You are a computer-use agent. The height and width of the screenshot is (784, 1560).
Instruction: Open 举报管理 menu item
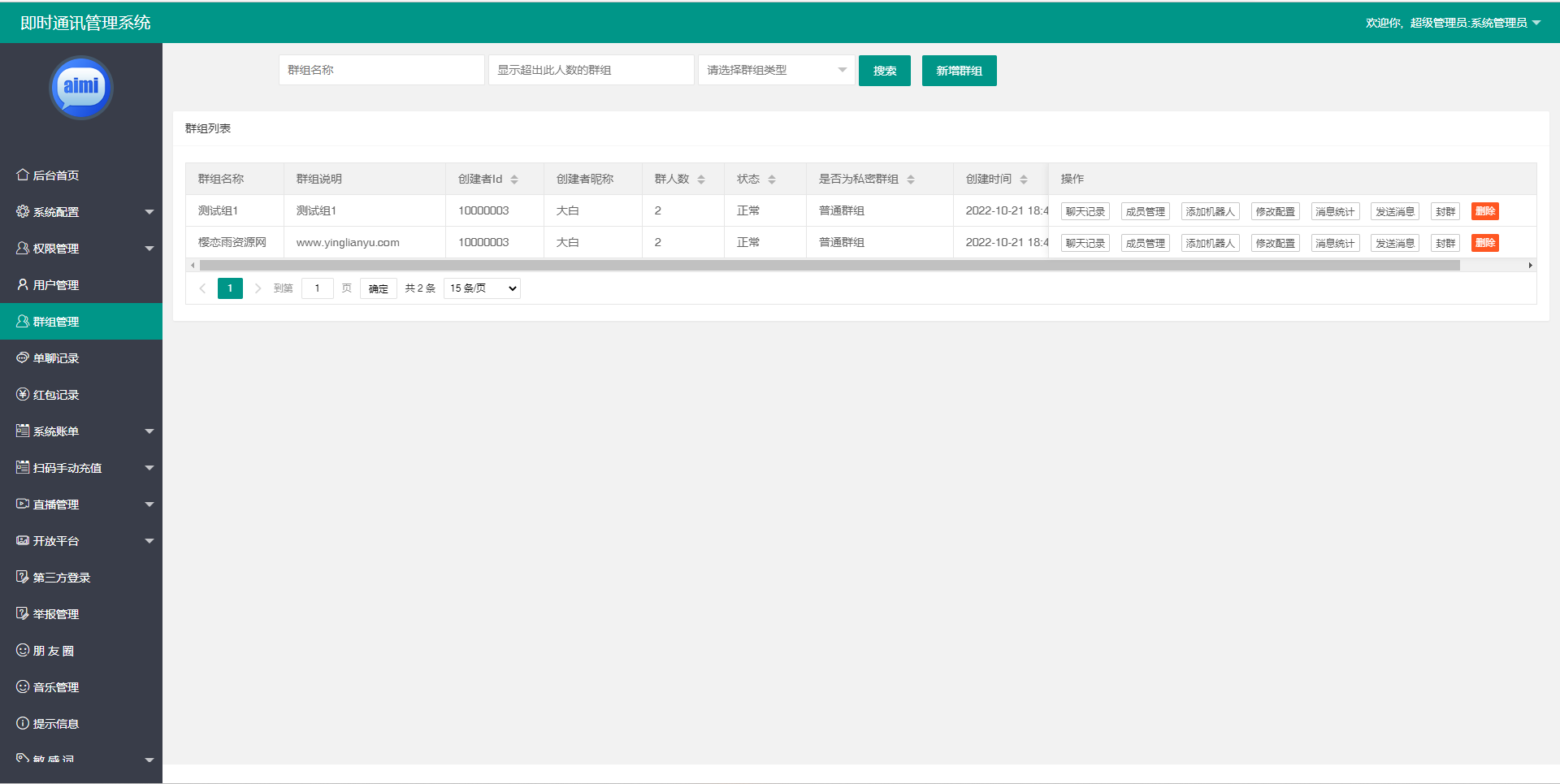(x=81, y=613)
